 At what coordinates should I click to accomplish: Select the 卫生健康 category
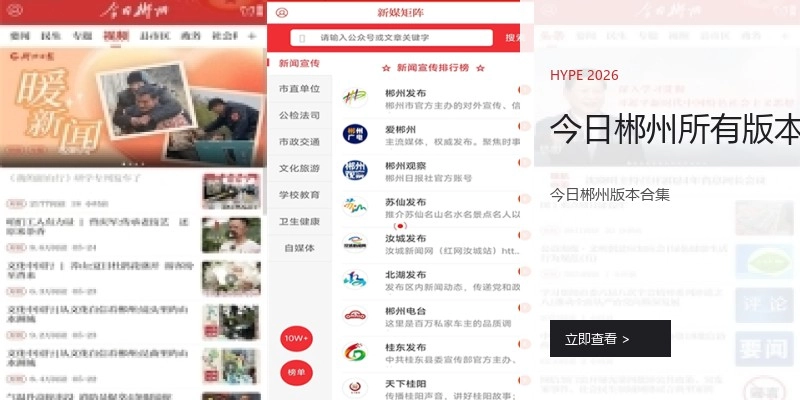click(299, 221)
